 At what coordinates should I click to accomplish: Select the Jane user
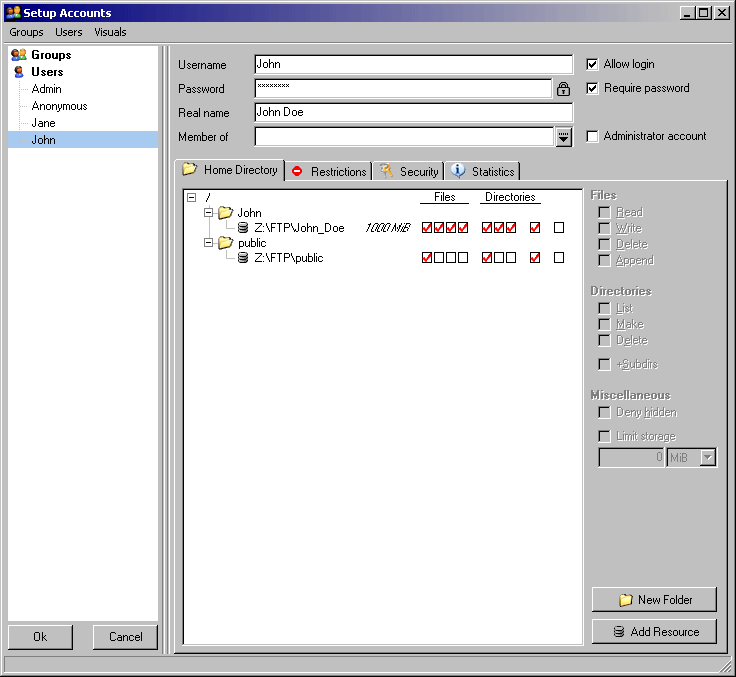(x=44, y=123)
